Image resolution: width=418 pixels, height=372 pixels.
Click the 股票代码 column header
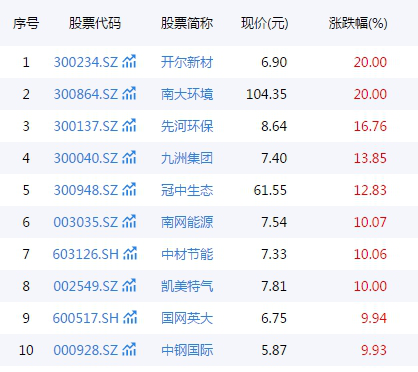coord(95,23)
